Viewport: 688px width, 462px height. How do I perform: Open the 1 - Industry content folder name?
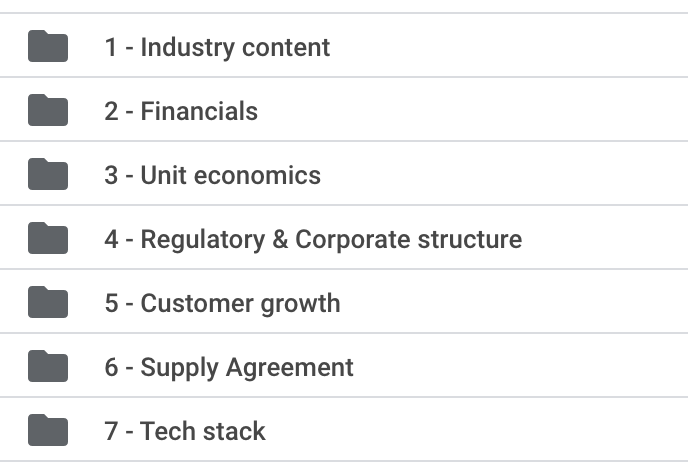pyautogui.click(x=217, y=47)
